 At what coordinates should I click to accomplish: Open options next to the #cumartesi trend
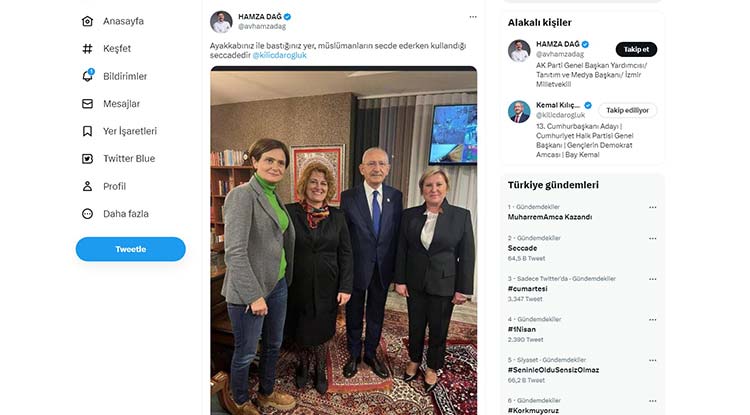point(652,279)
